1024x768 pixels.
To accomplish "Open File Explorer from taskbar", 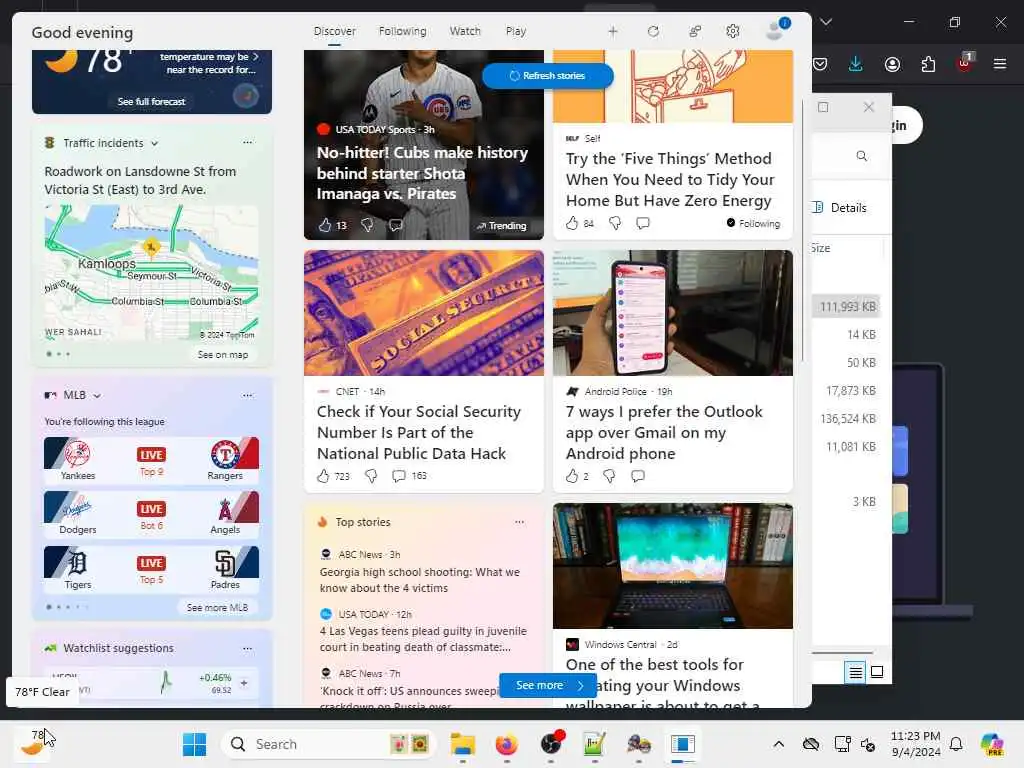I will (x=463, y=744).
